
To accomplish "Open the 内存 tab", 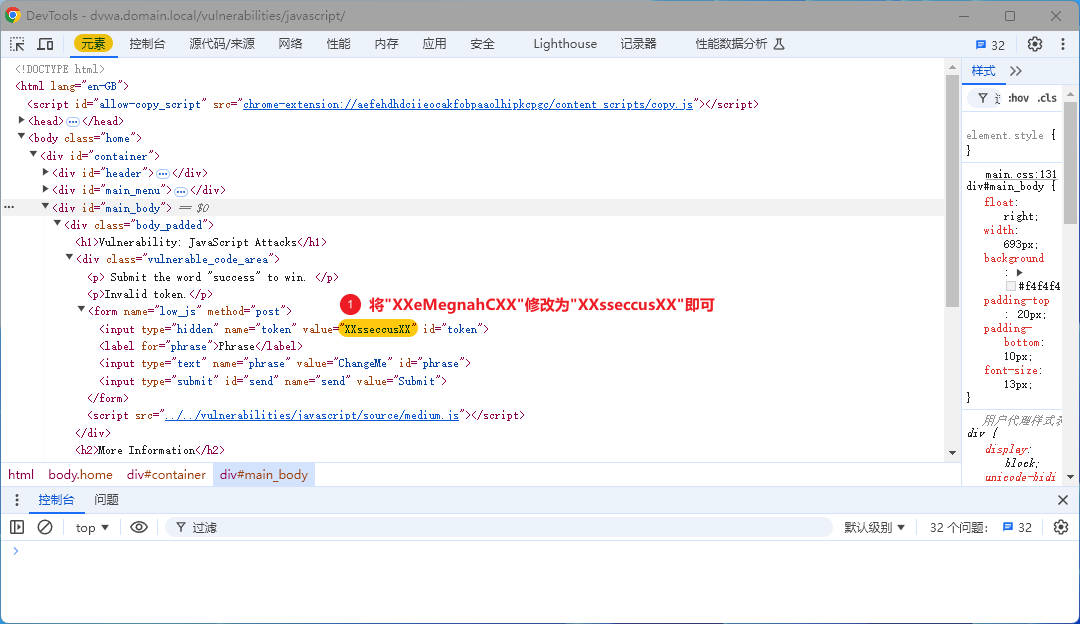I will click(x=386, y=44).
